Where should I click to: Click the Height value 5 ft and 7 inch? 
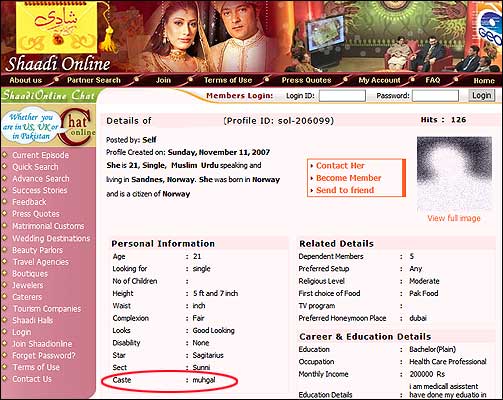(215, 293)
